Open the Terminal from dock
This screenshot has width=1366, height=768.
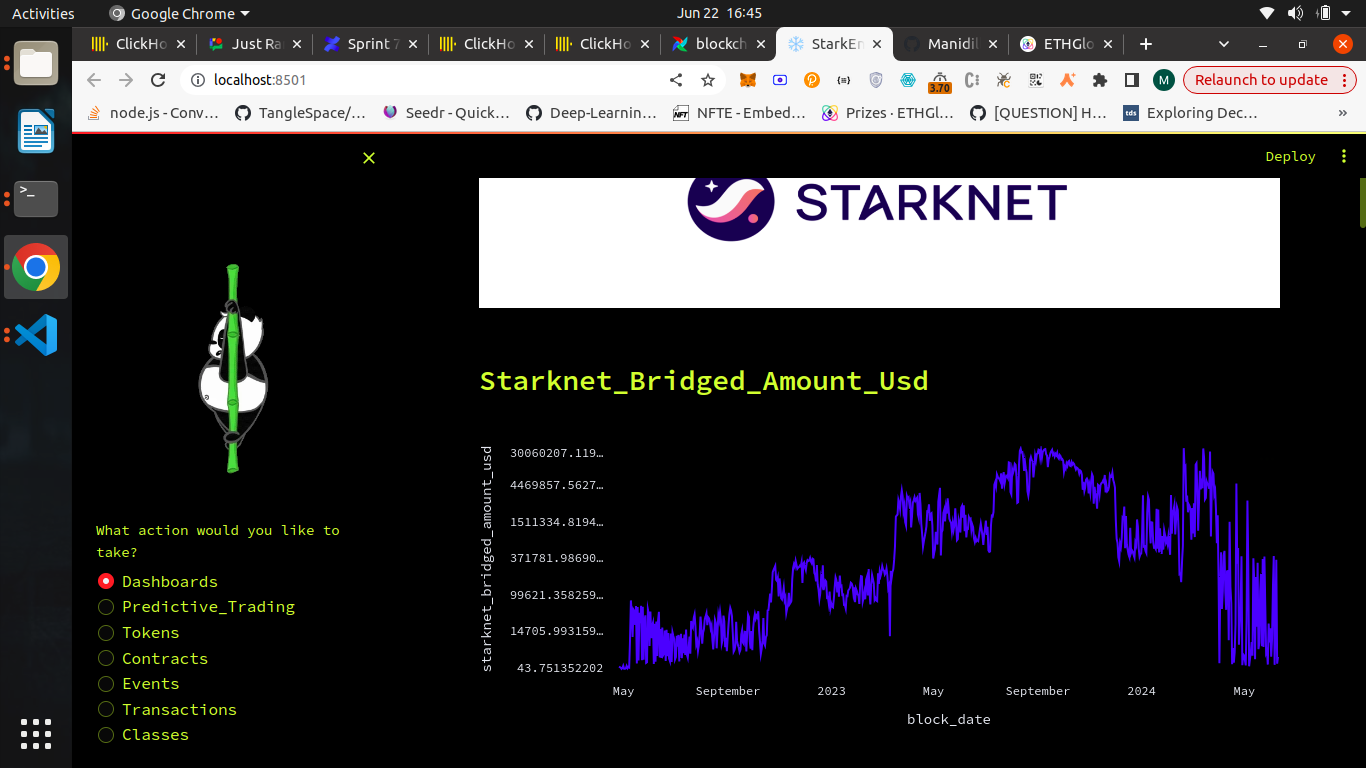pos(37,199)
